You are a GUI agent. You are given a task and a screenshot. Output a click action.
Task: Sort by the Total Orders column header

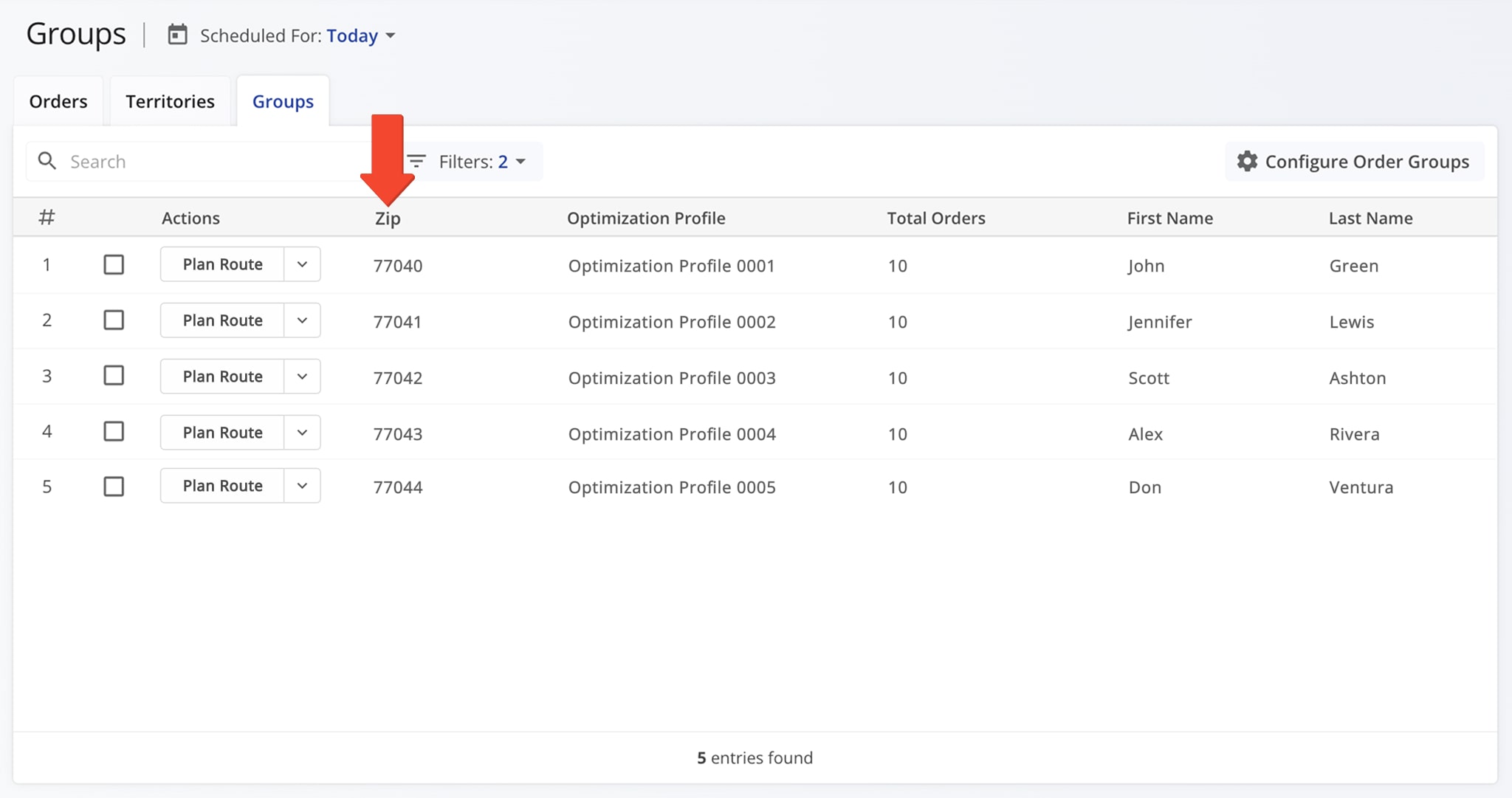tap(936, 218)
